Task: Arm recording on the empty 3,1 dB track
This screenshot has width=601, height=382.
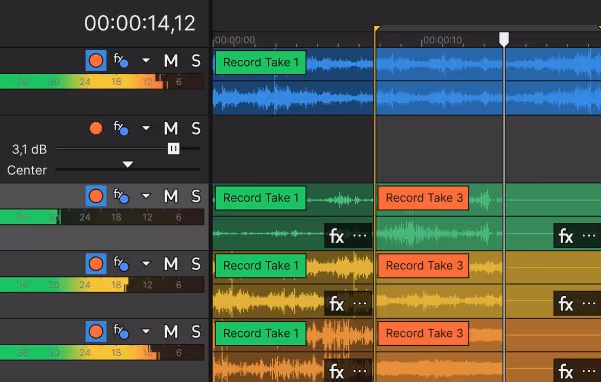Action: click(x=96, y=128)
